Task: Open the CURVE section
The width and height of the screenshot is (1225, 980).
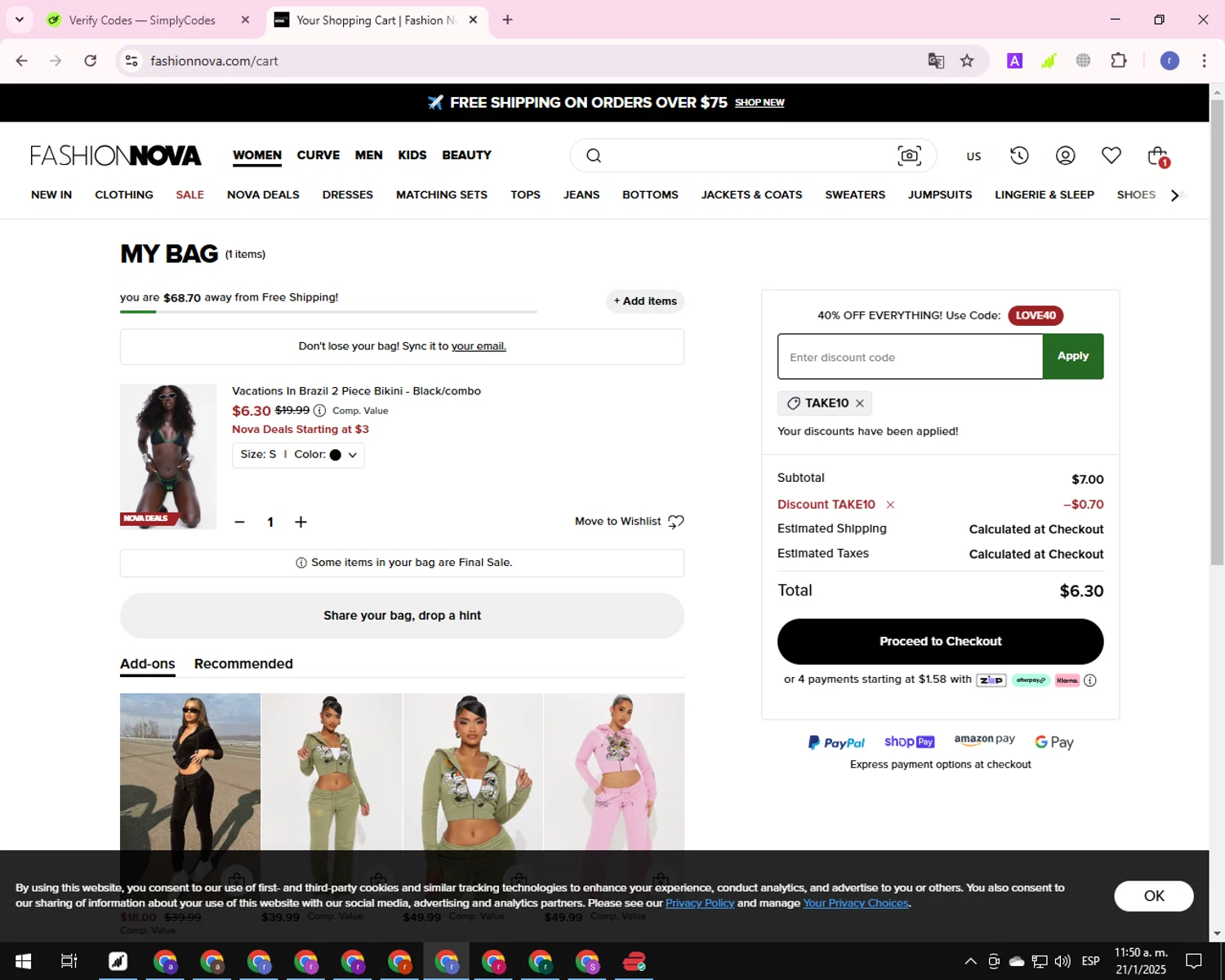Action: click(318, 155)
